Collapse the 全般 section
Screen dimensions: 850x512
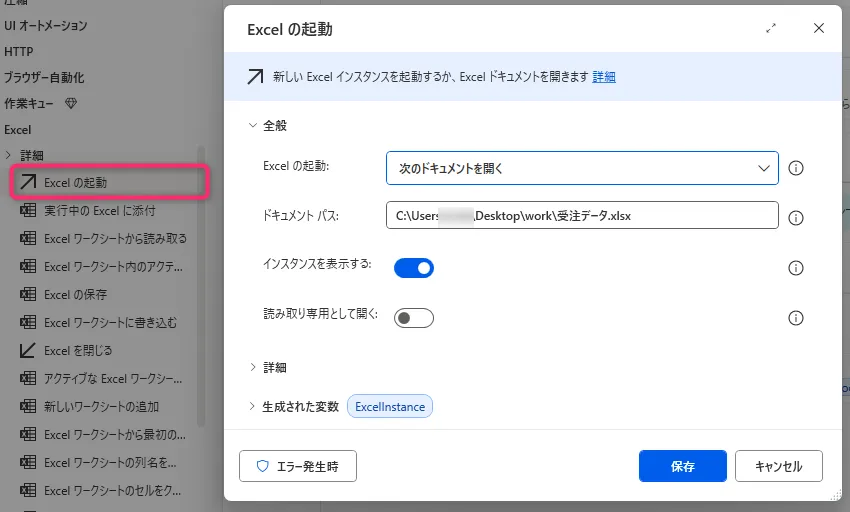(x=253, y=126)
